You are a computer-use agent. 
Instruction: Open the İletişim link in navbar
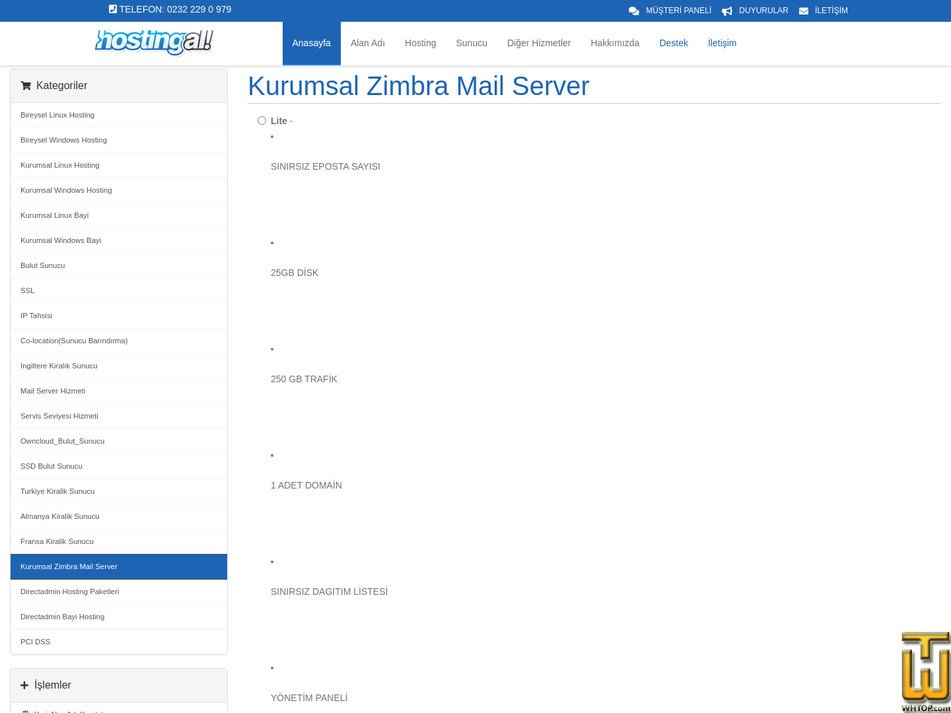[x=722, y=43]
